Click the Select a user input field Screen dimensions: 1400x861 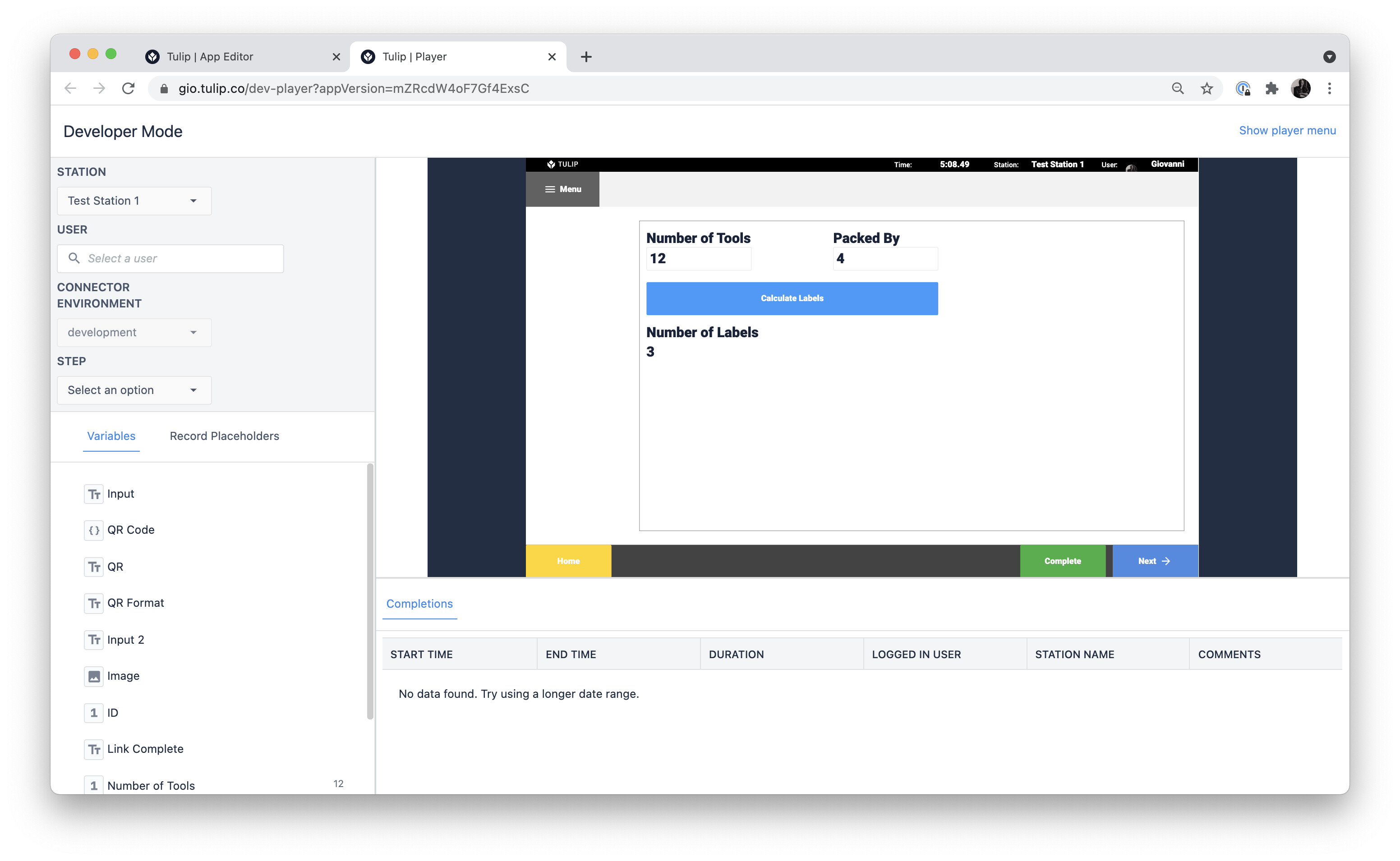tap(170, 259)
